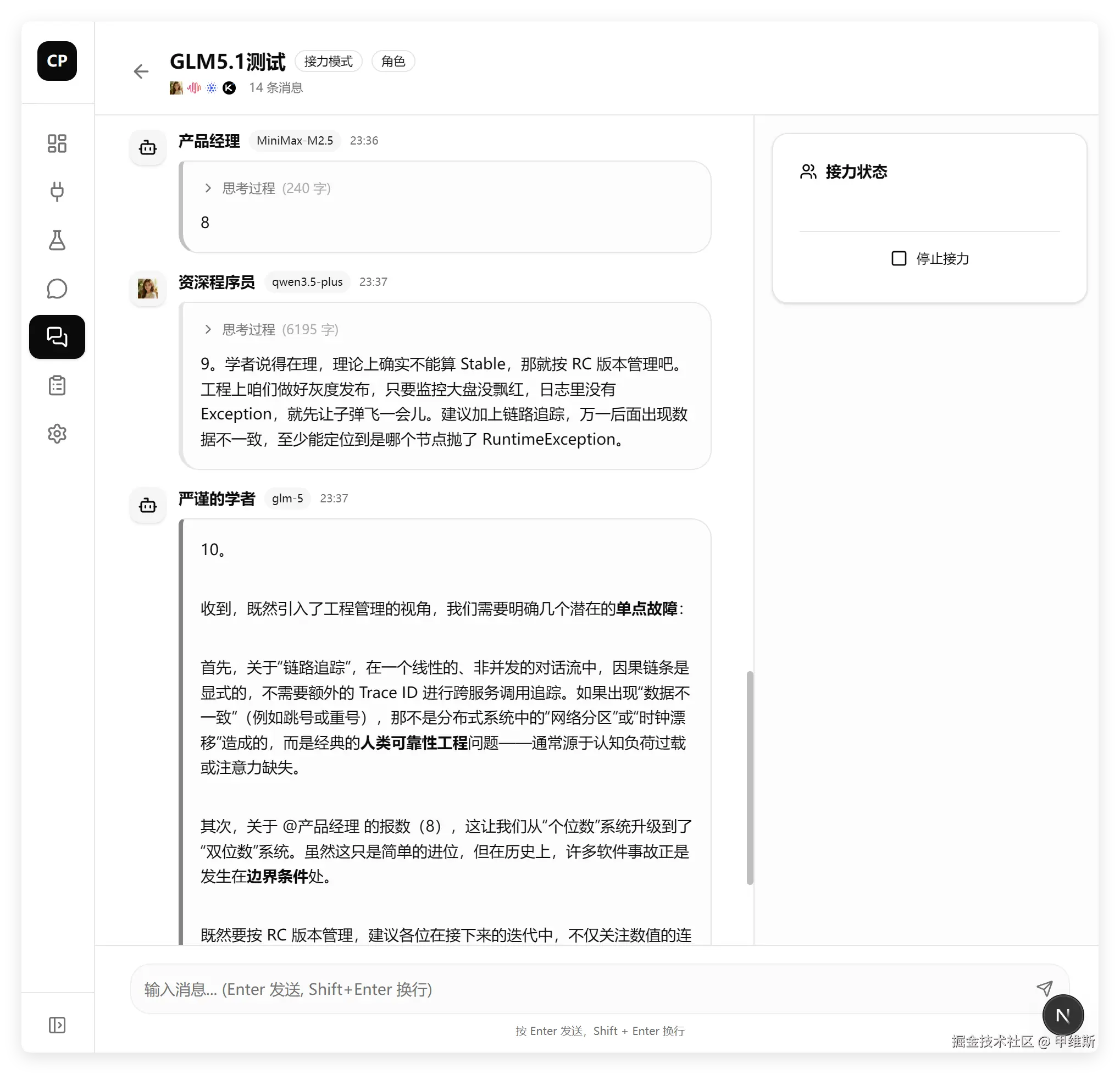Go back with the arrow button
Image resolution: width=1120 pixels, height=1074 pixels.
[141, 71]
